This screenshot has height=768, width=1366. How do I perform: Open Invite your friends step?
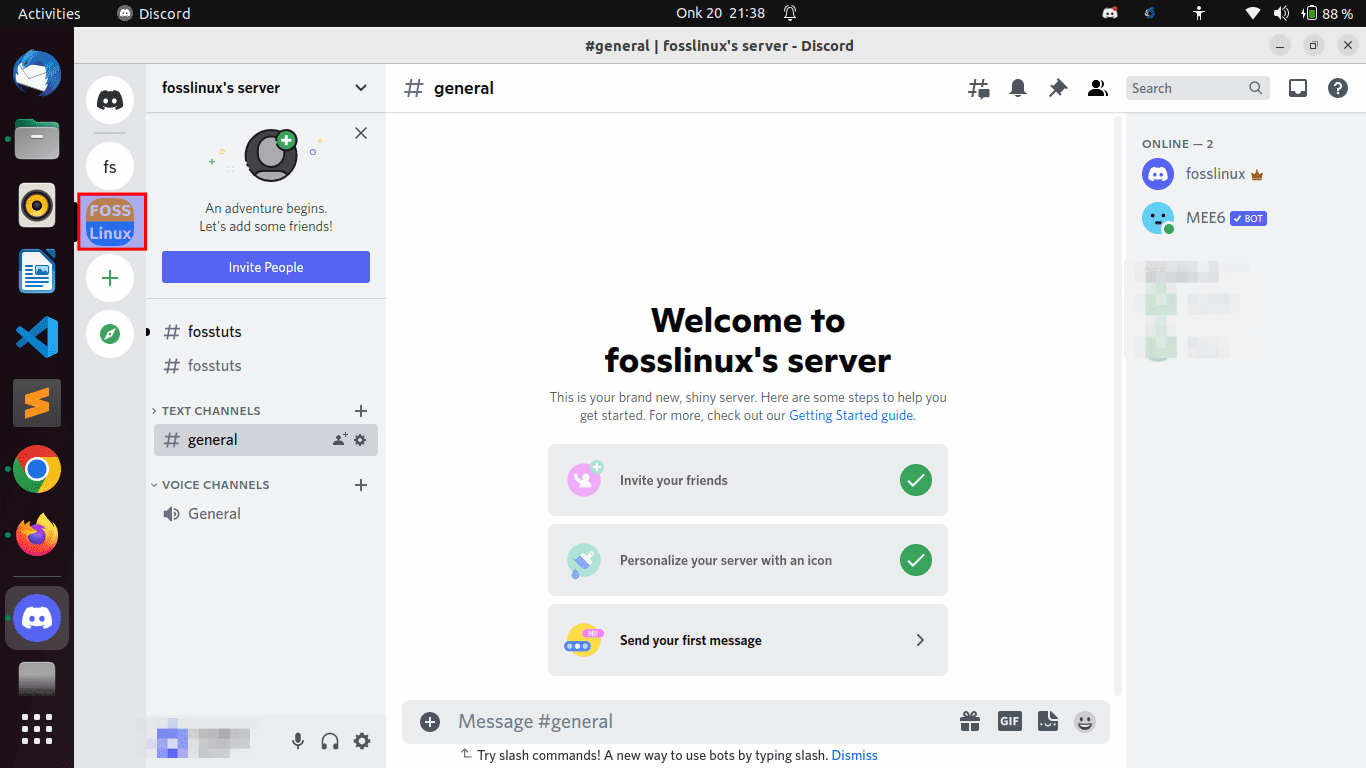(x=748, y=480)
